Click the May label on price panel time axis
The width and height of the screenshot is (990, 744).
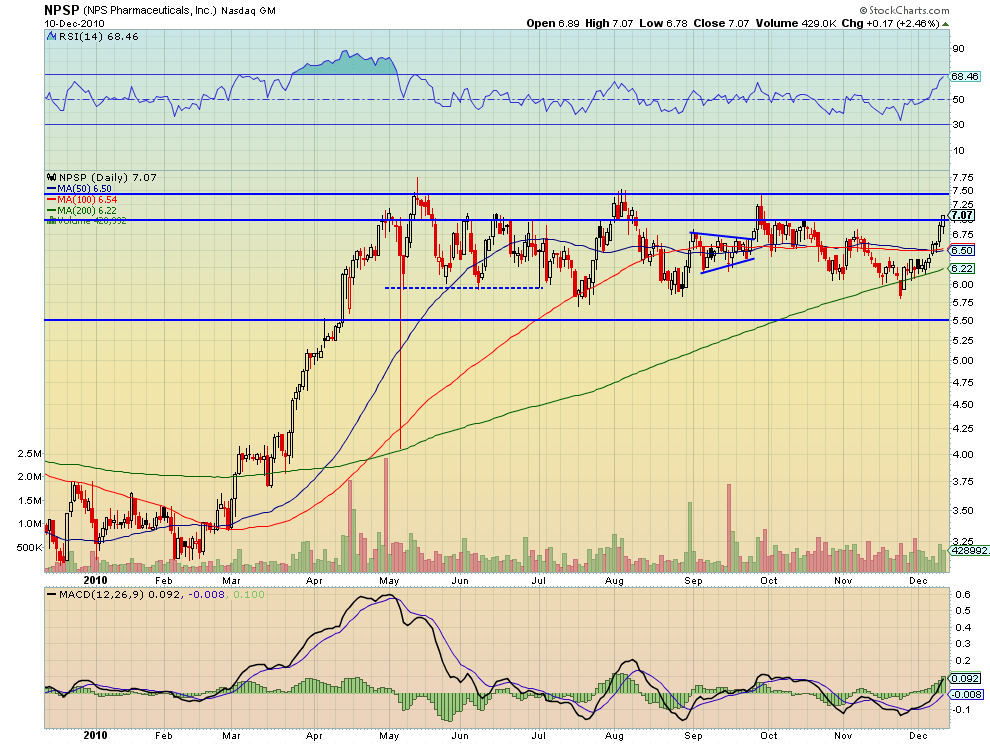(x=389, y=580)
